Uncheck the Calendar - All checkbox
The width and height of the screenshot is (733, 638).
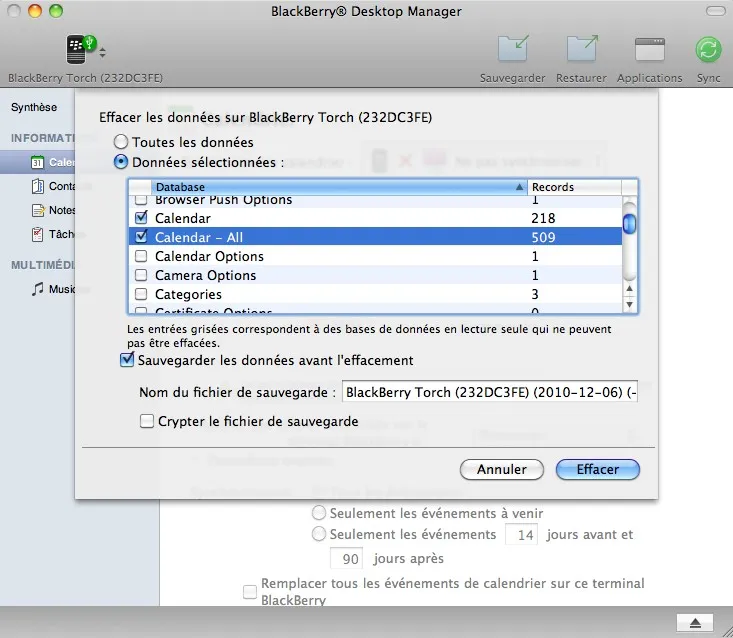click(141, 237)
